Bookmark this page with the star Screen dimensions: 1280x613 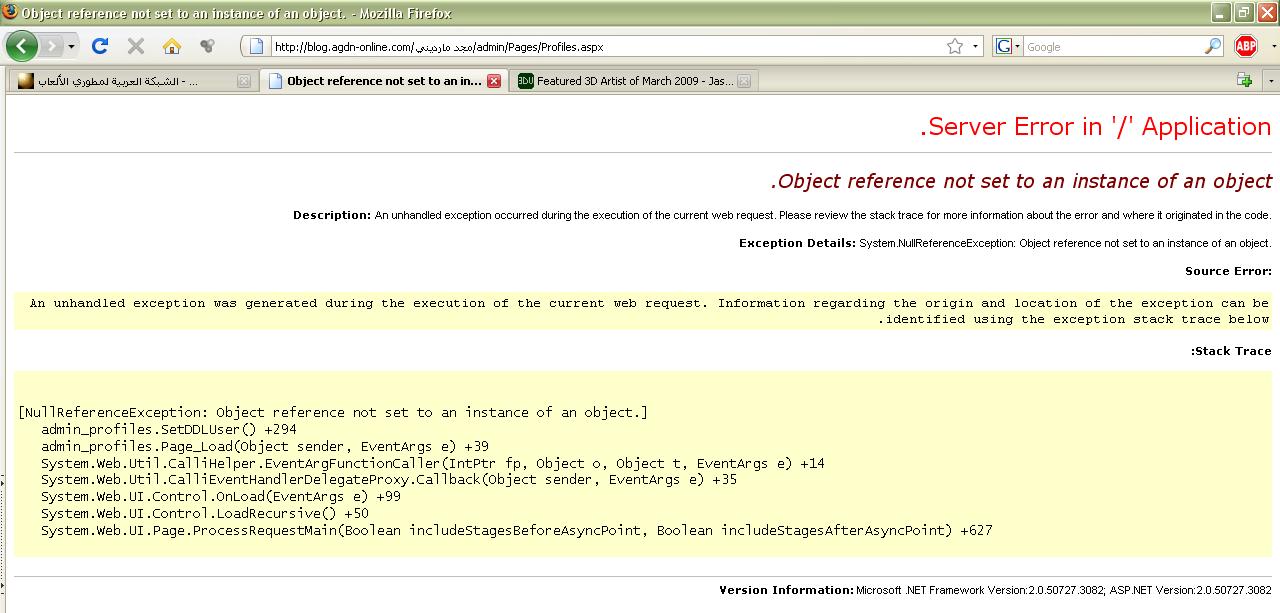click(955, 46)
